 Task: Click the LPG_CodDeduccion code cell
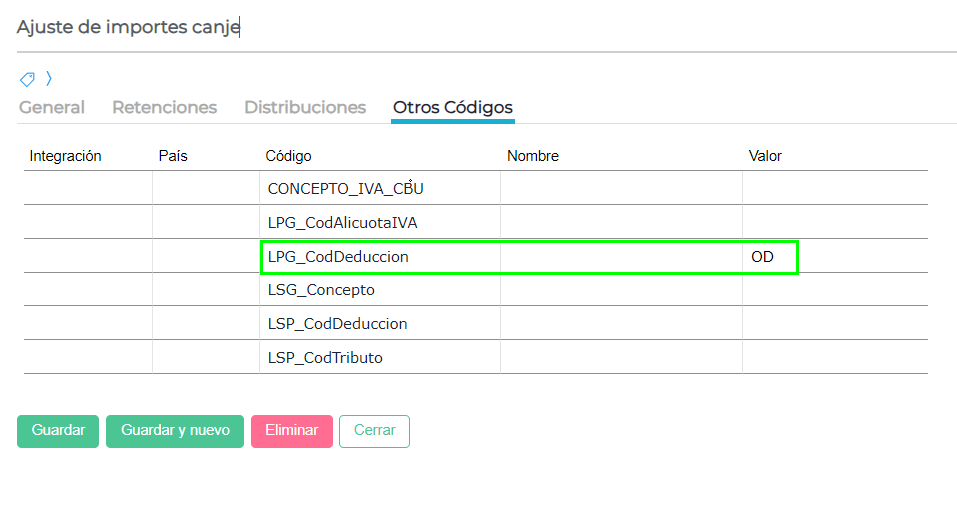pyautogui.click(x=338, y=257)
